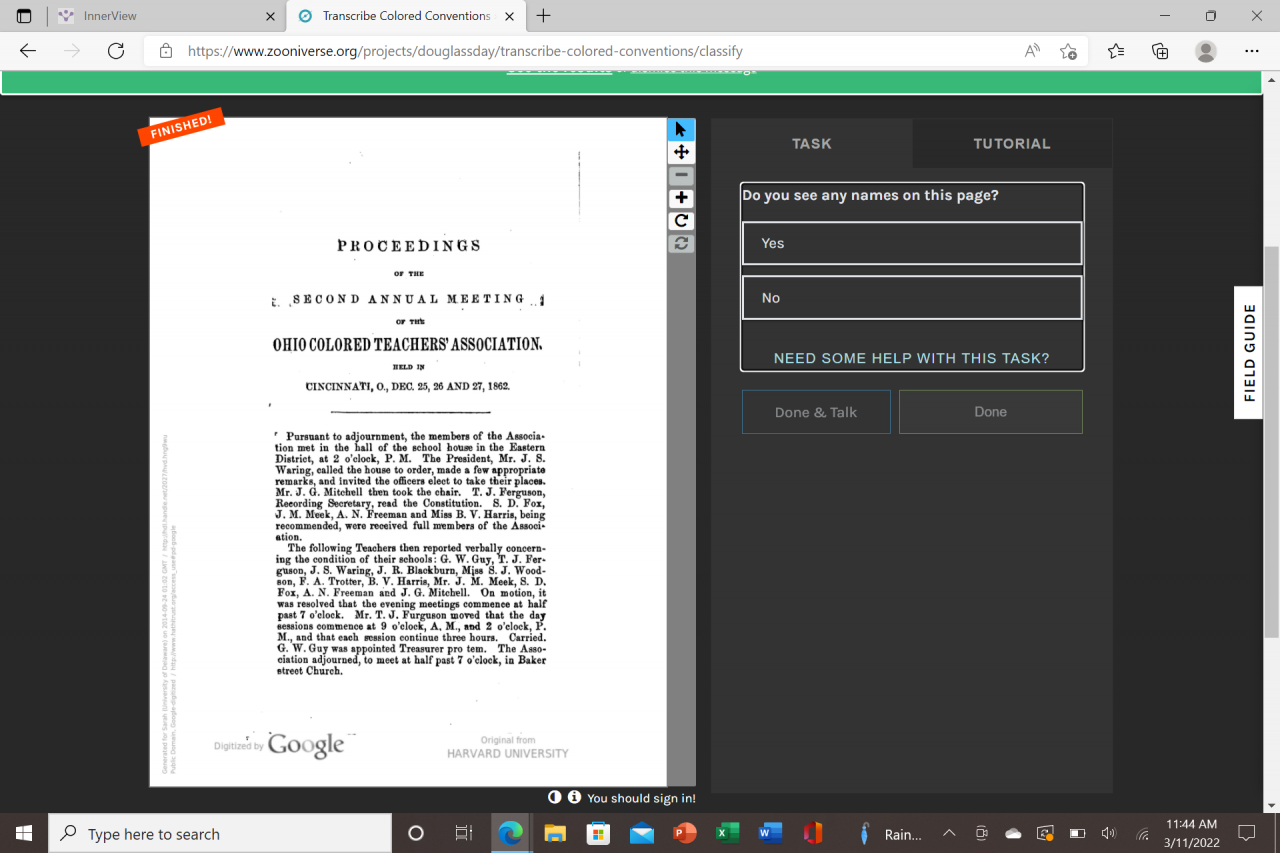Reset the image view
The height and width of the screenshot is (853, 1280).
point(681,243)
